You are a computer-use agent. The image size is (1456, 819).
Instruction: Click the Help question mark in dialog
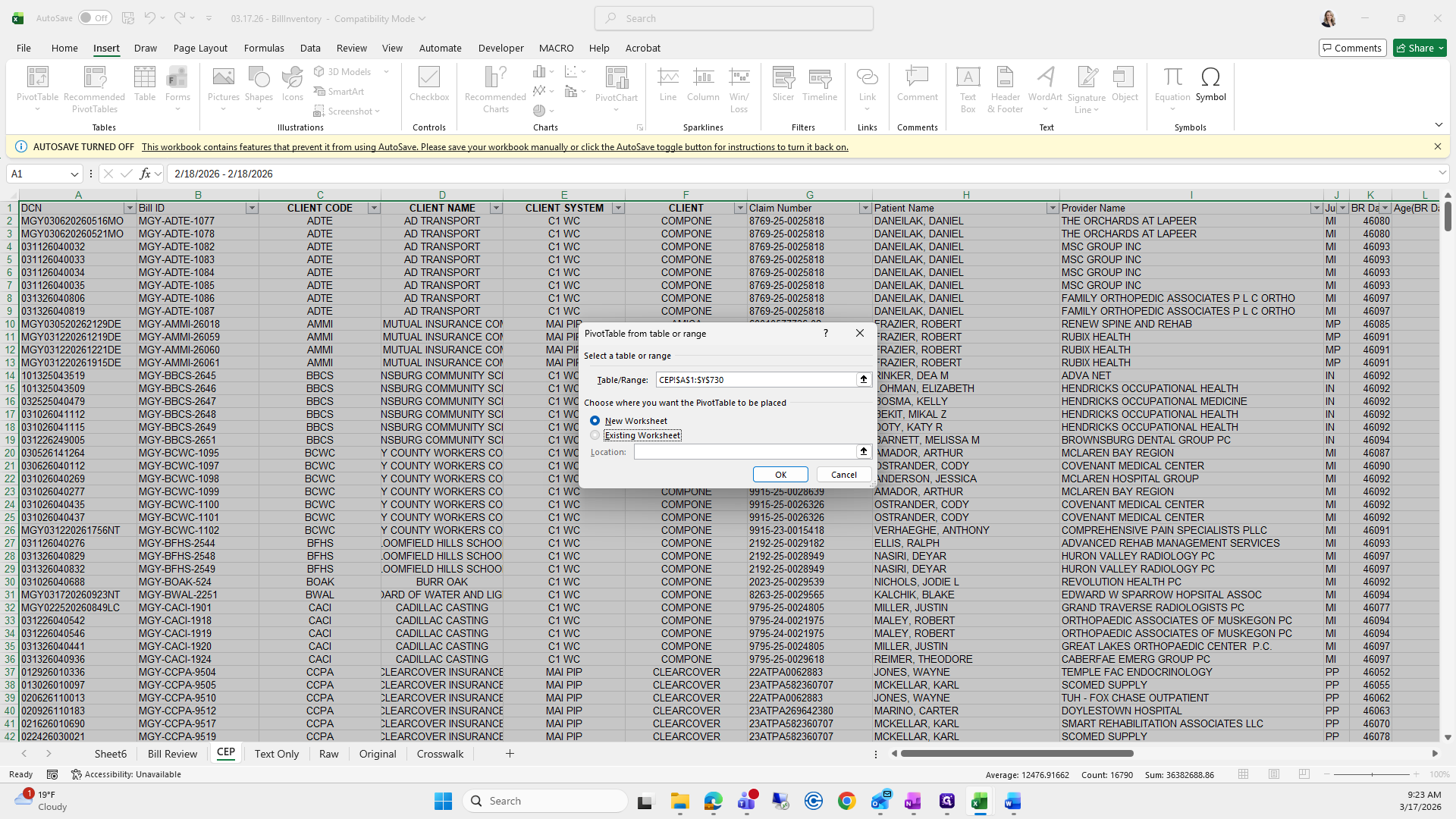pyautogui.click(x=826, y=333)
